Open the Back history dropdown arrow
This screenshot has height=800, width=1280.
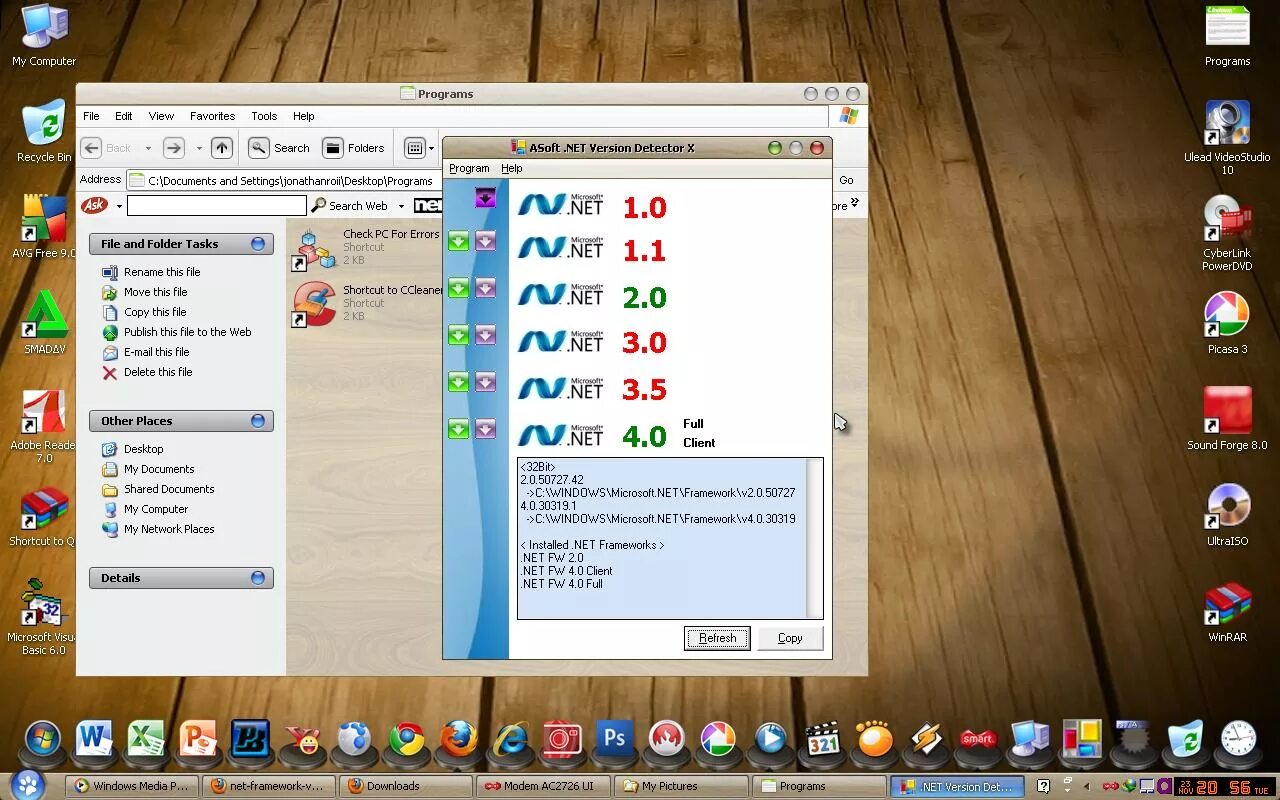[x=148, y=148]
